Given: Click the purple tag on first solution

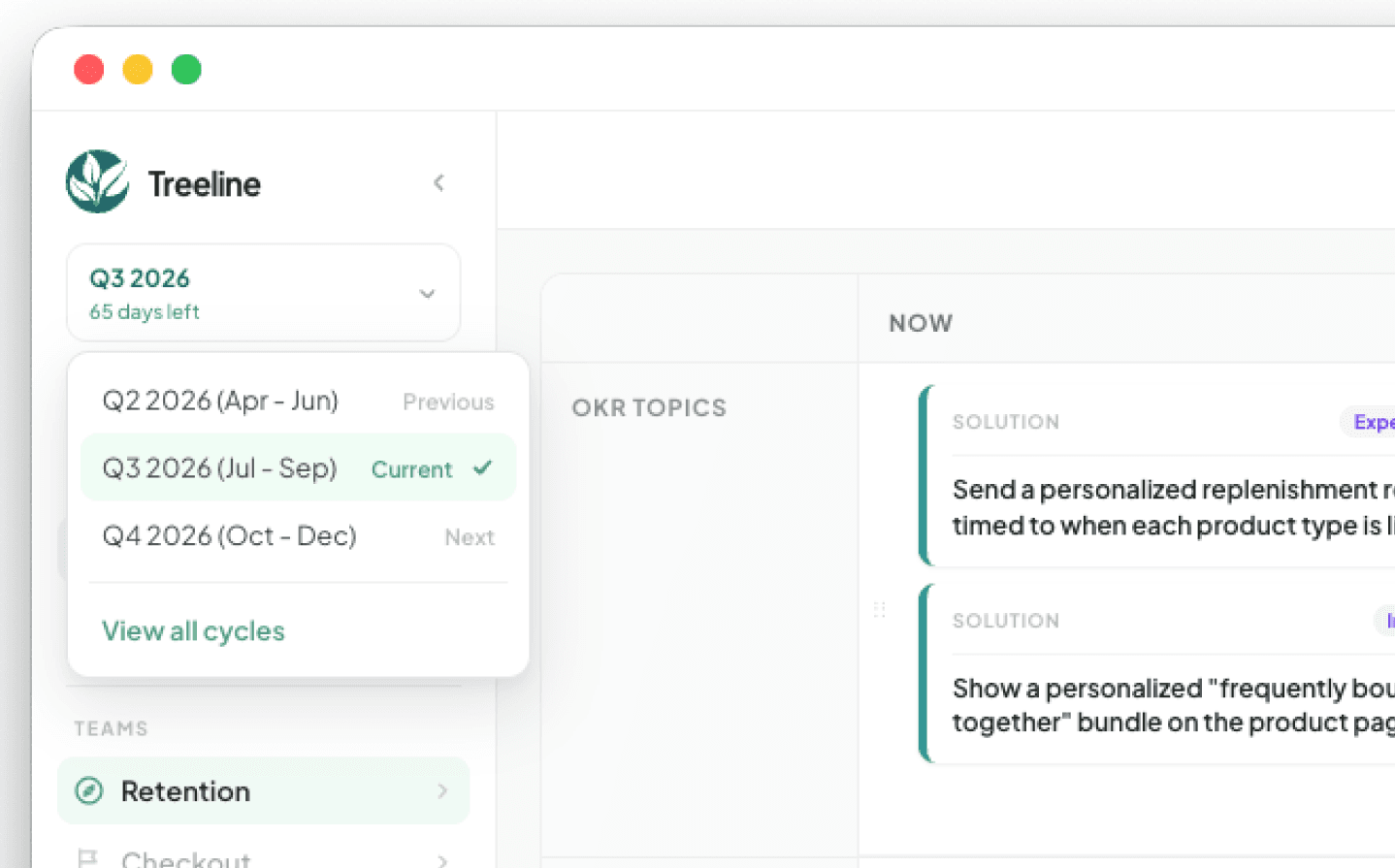Looking at the screenshot, I should point(1368,422).
